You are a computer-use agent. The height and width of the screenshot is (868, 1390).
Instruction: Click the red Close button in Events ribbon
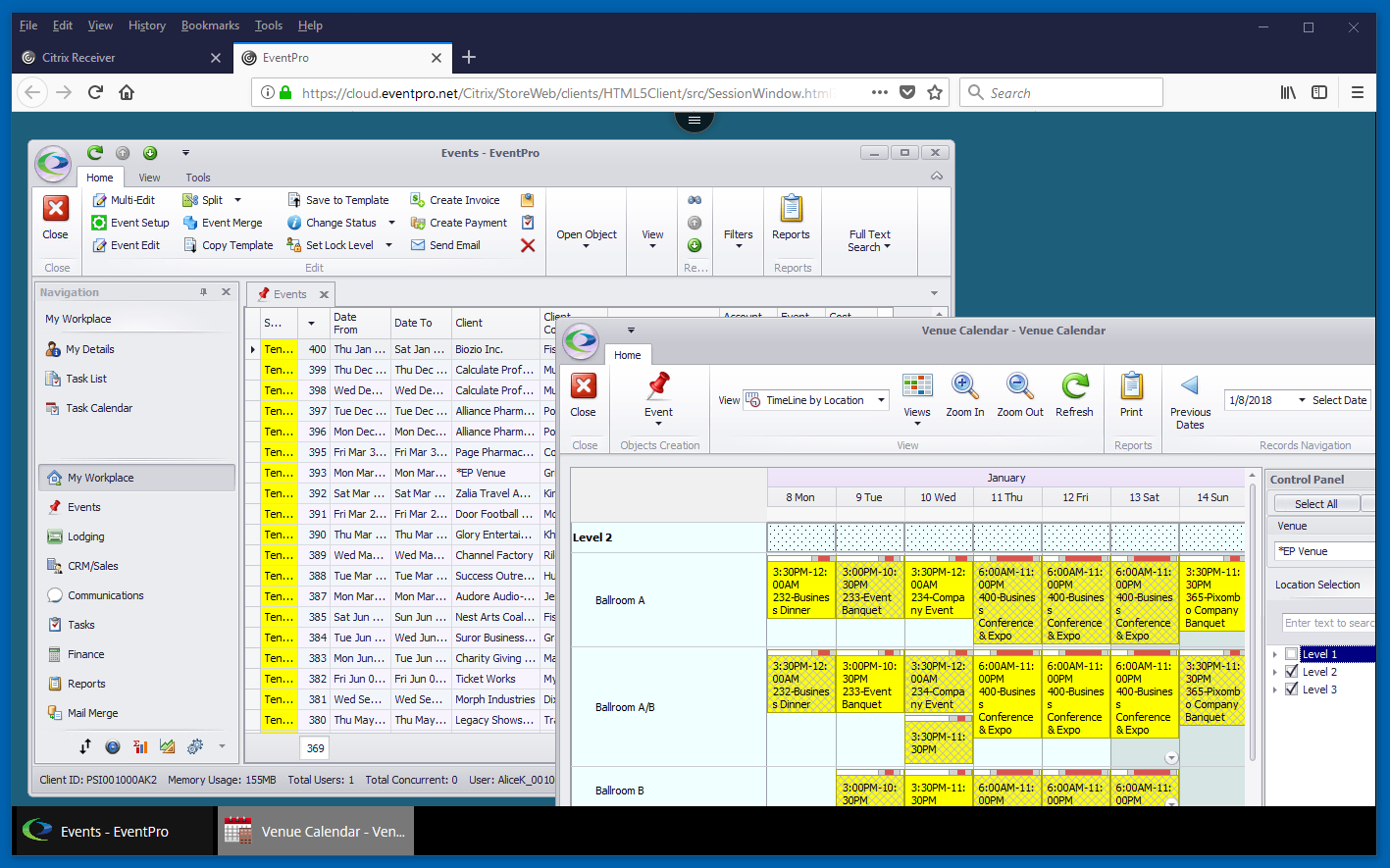click(56, 217)
